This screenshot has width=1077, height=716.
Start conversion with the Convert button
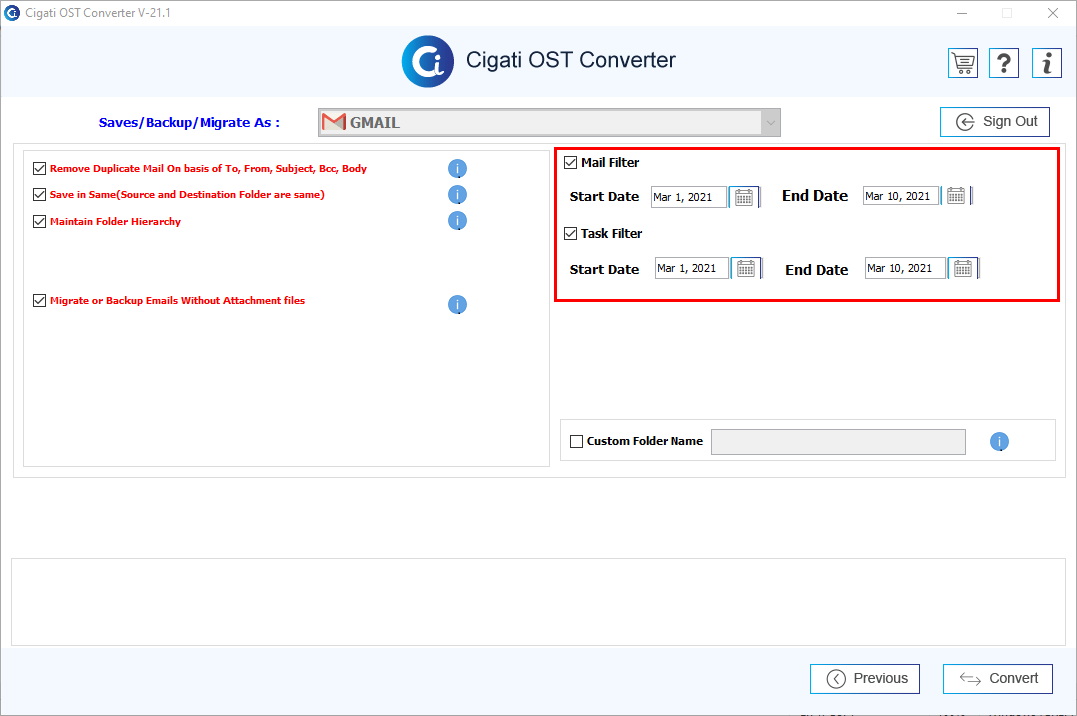tap(997, 679)
